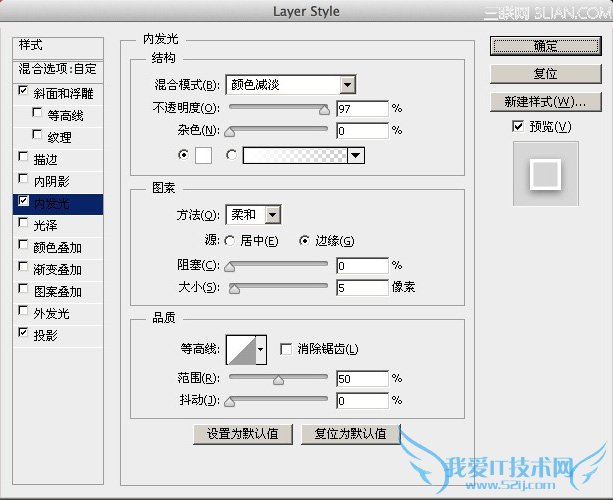Choose 居中 source radio option
The width and height of the screenshot is (613, 500).
point(229,241)
